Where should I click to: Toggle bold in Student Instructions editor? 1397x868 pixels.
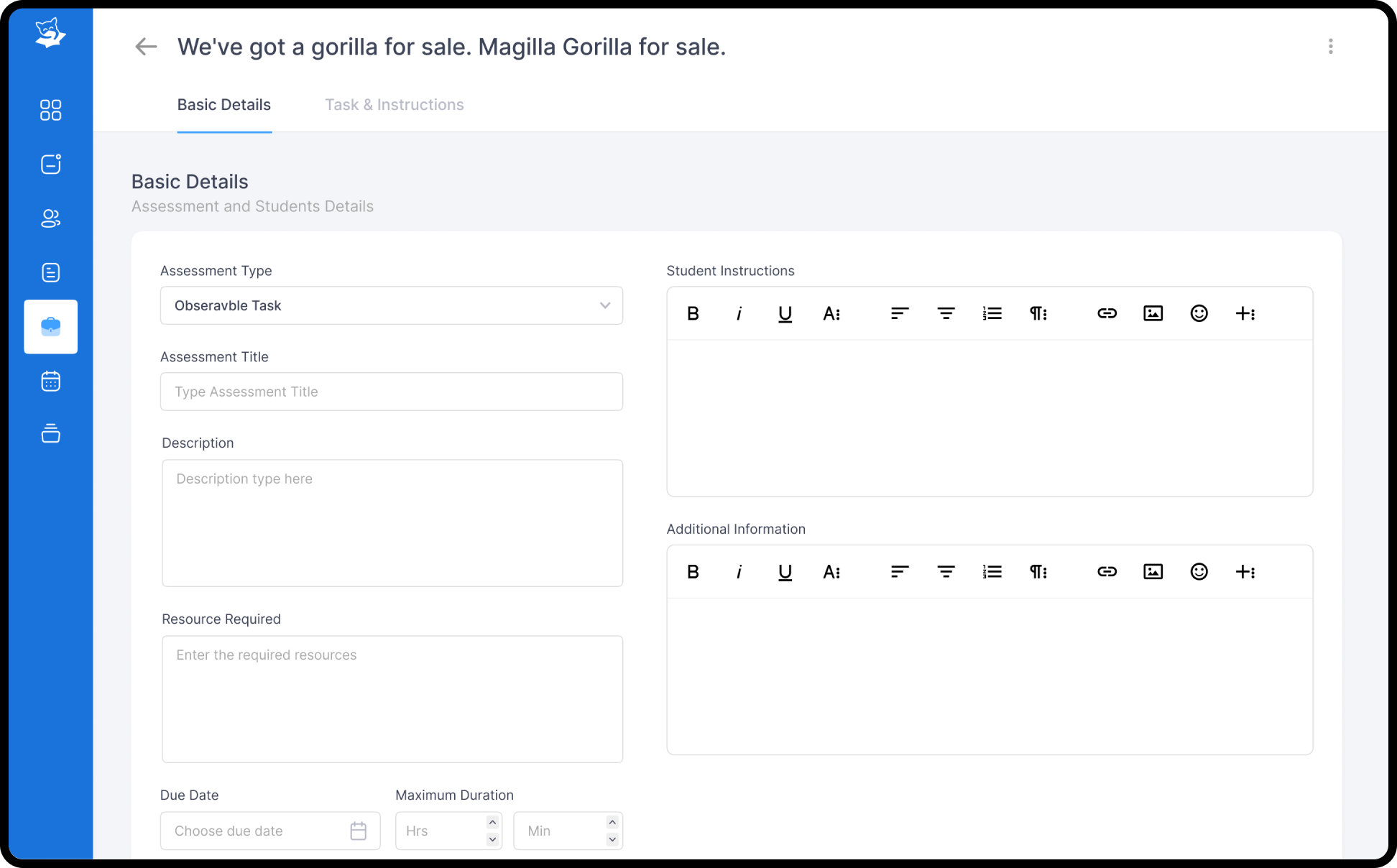693,313
